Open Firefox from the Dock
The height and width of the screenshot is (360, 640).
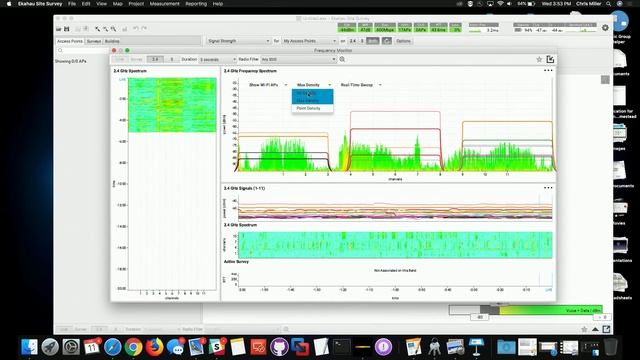[154, 347]
